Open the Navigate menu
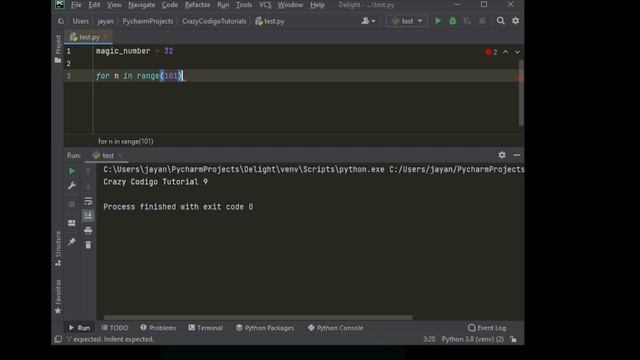Viewport: 640px width, 360px height. pos(141,5)
